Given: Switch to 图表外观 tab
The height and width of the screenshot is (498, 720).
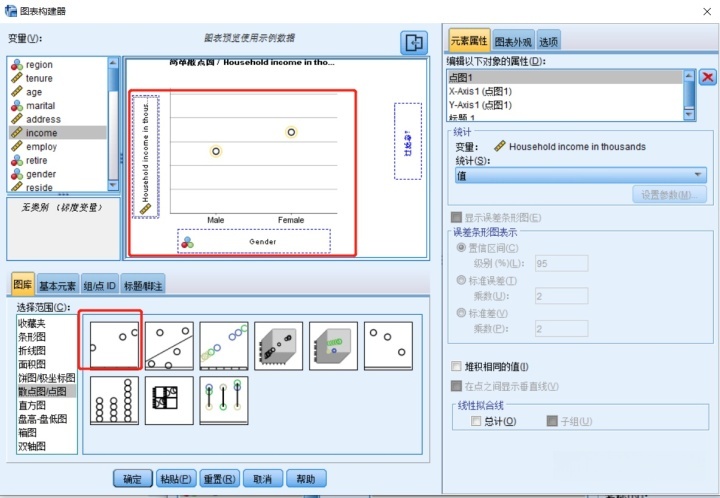Looking at the screenshot, I should (x=513, y=42).
